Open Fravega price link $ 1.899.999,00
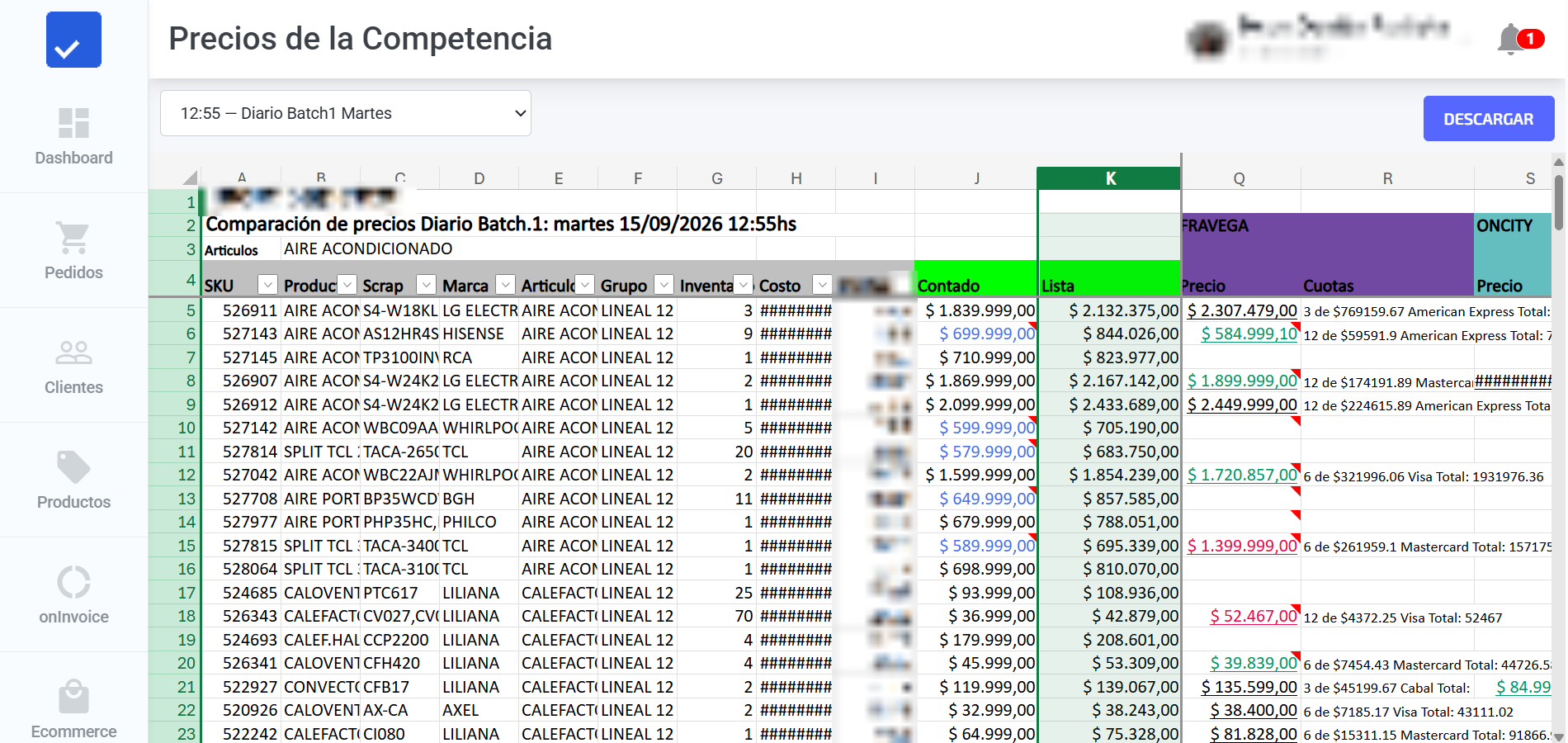The height and width of the screenshot is (743, 1568). click(1242, 381)
